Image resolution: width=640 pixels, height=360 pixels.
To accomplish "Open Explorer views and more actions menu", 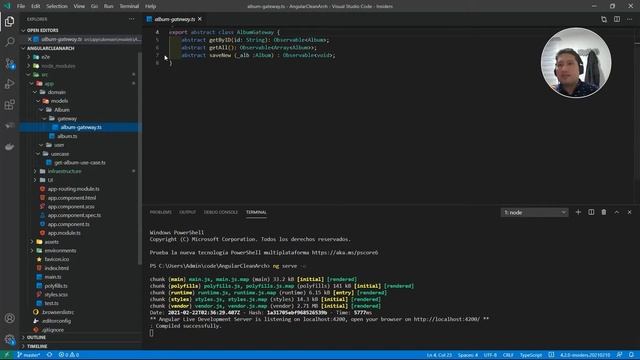I will [x=131, y=19].
